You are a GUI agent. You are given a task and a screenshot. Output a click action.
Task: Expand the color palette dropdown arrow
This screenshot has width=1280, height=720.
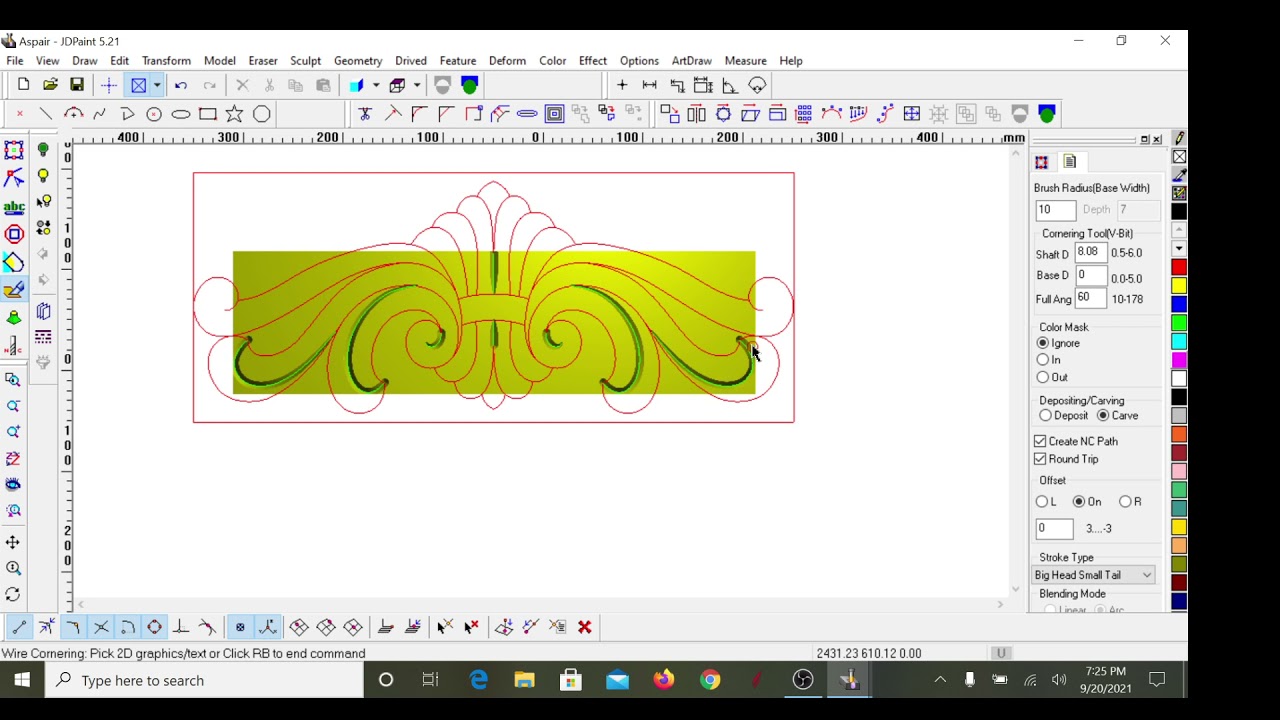coord(1180,248)
